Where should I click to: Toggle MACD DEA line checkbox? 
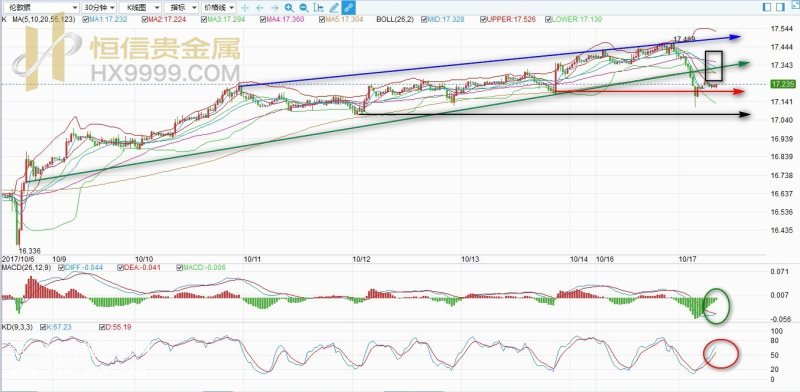[x=120, y=267]
